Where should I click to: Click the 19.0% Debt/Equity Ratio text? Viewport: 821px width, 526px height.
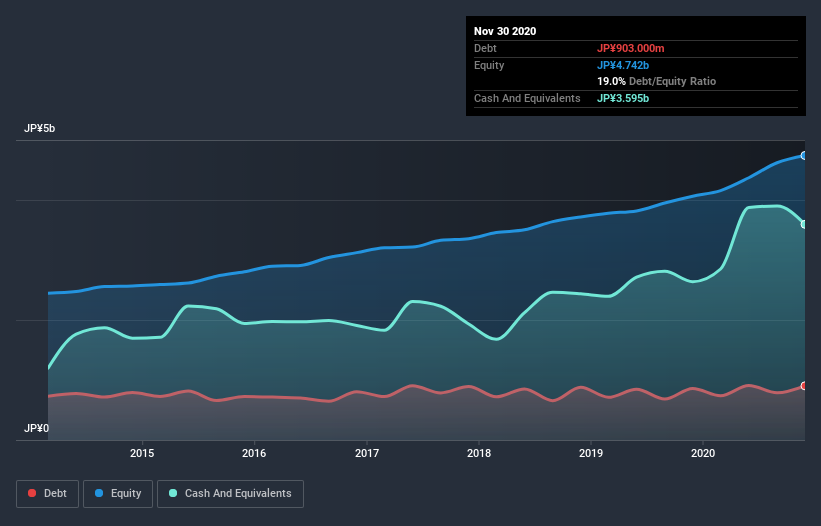[656, 81]
